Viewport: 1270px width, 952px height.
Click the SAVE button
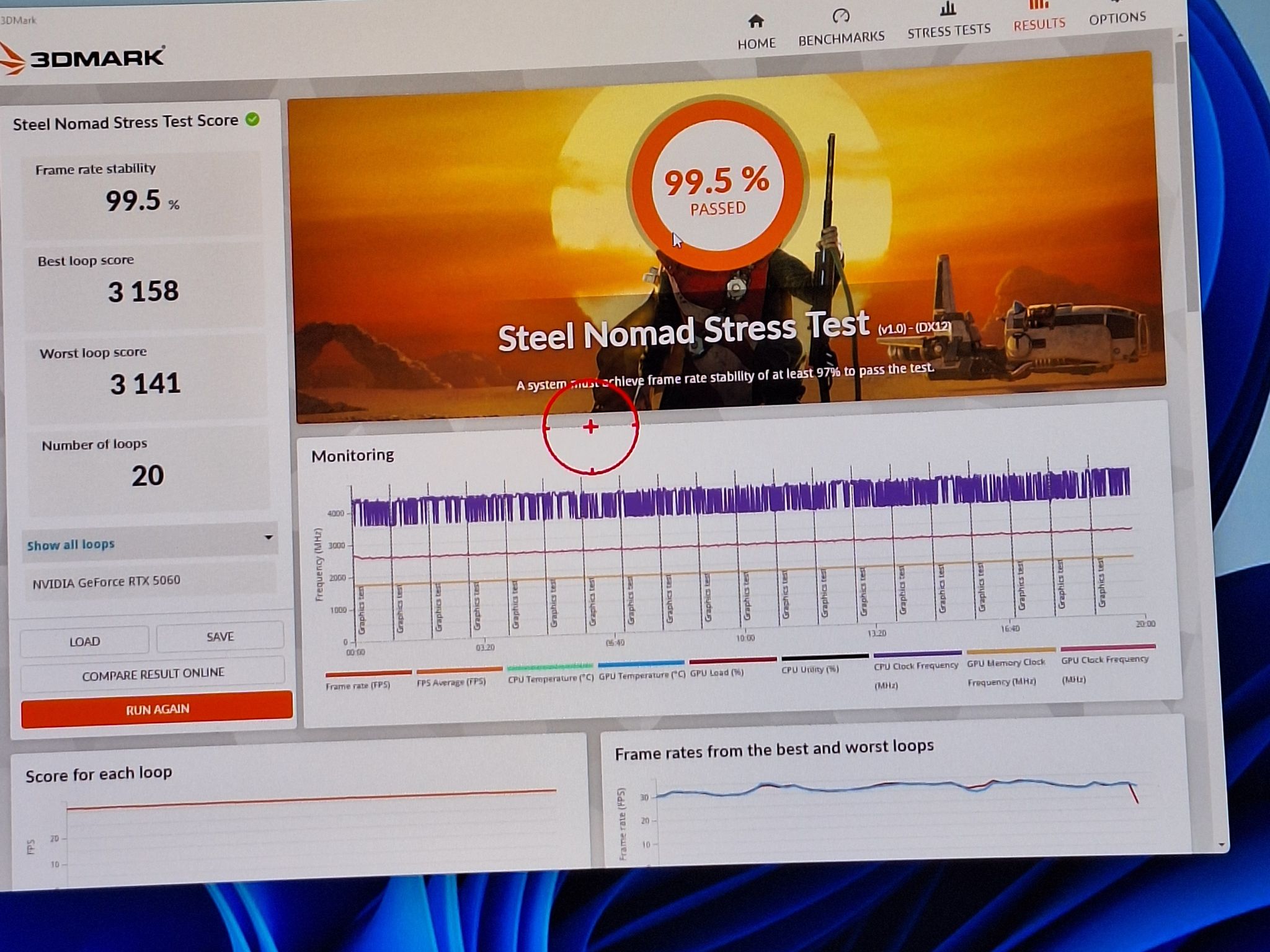pyautogui.click(x=220, y=637)
